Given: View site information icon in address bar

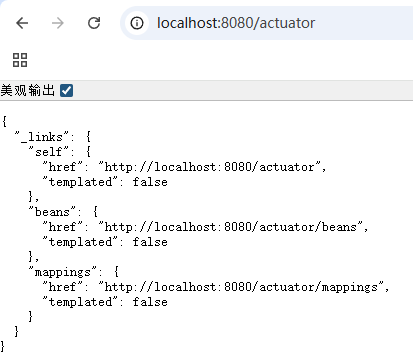Looking at the screenshot, I should click(137, 23).
